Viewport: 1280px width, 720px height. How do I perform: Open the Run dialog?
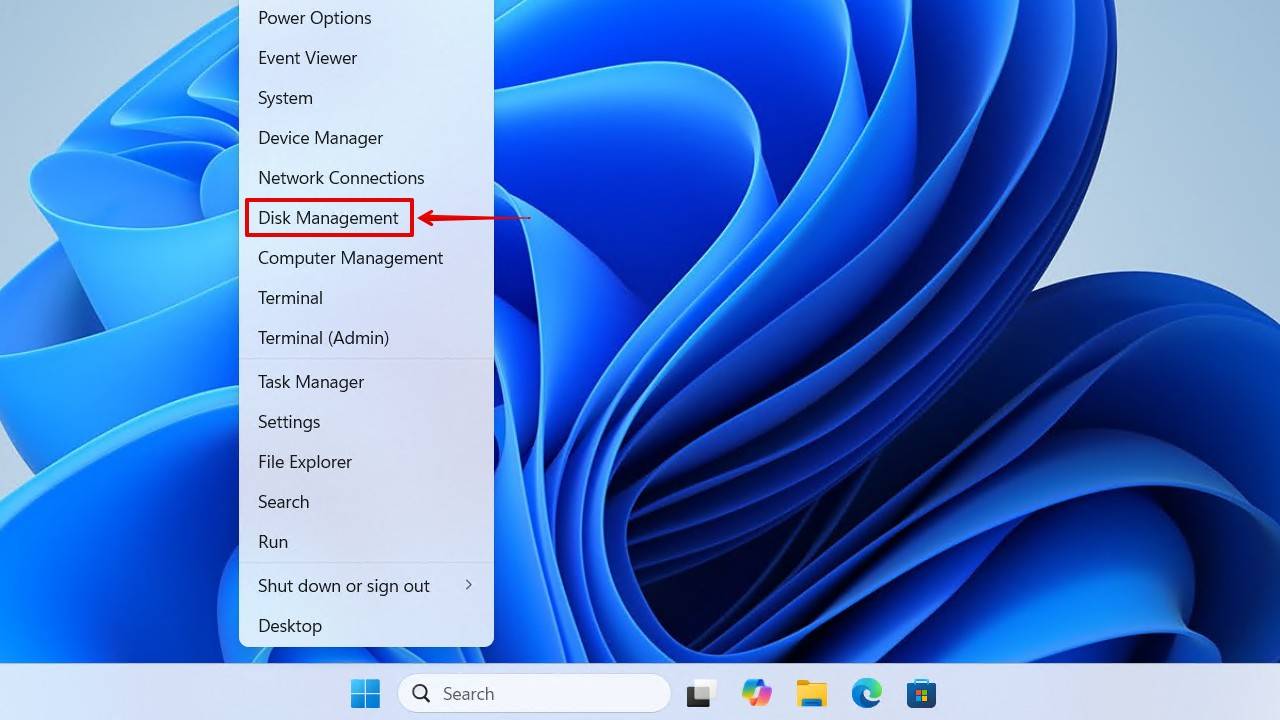[272, 542]
